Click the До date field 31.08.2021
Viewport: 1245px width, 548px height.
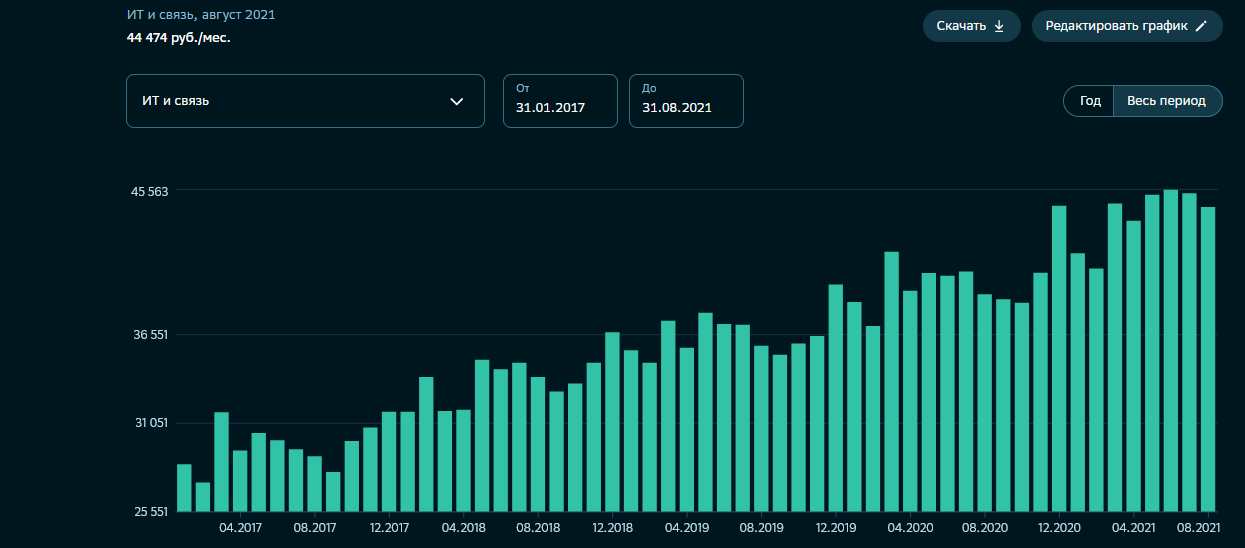(686, 101)
